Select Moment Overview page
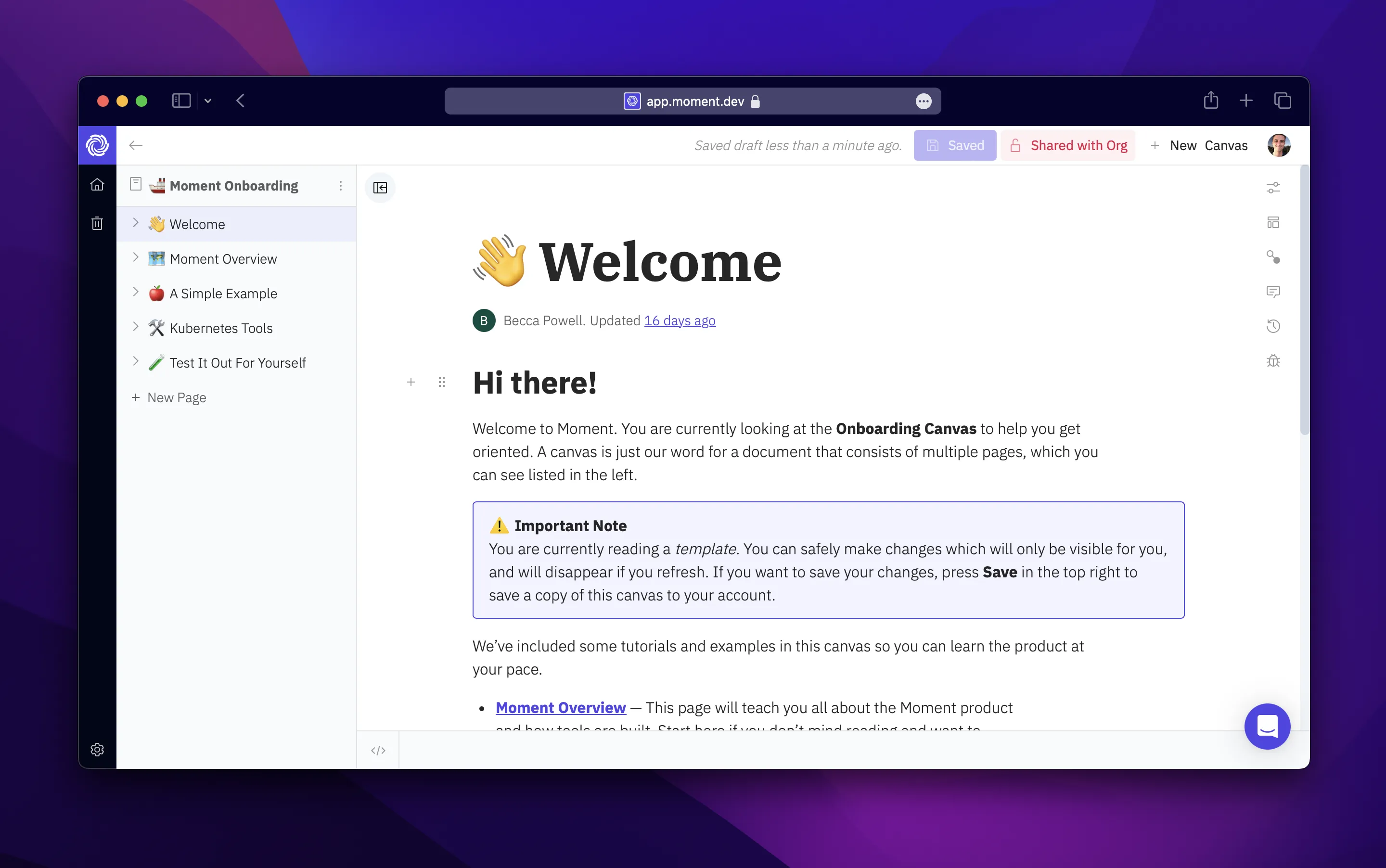This screenshot has height=868, width=1386. pyautogui.click(x=237, y=259)
